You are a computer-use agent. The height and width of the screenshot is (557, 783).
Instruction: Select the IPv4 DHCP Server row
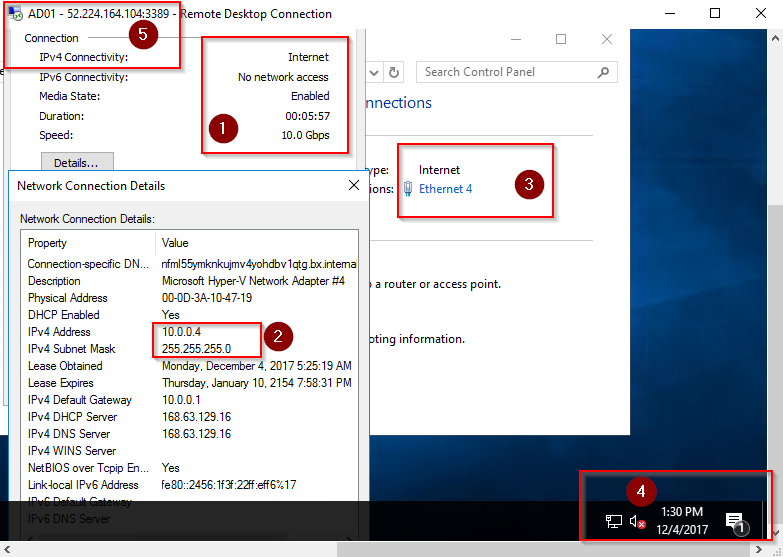[190, 417]
